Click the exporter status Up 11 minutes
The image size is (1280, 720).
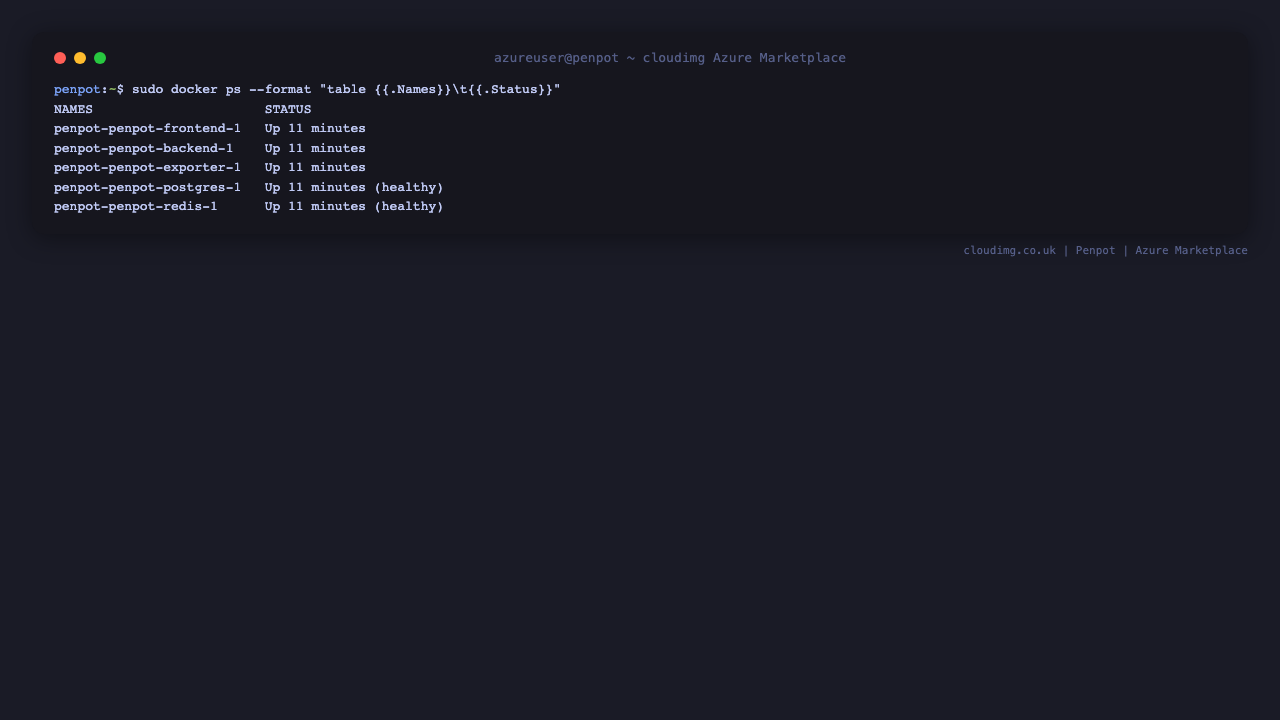coord(315,168)
